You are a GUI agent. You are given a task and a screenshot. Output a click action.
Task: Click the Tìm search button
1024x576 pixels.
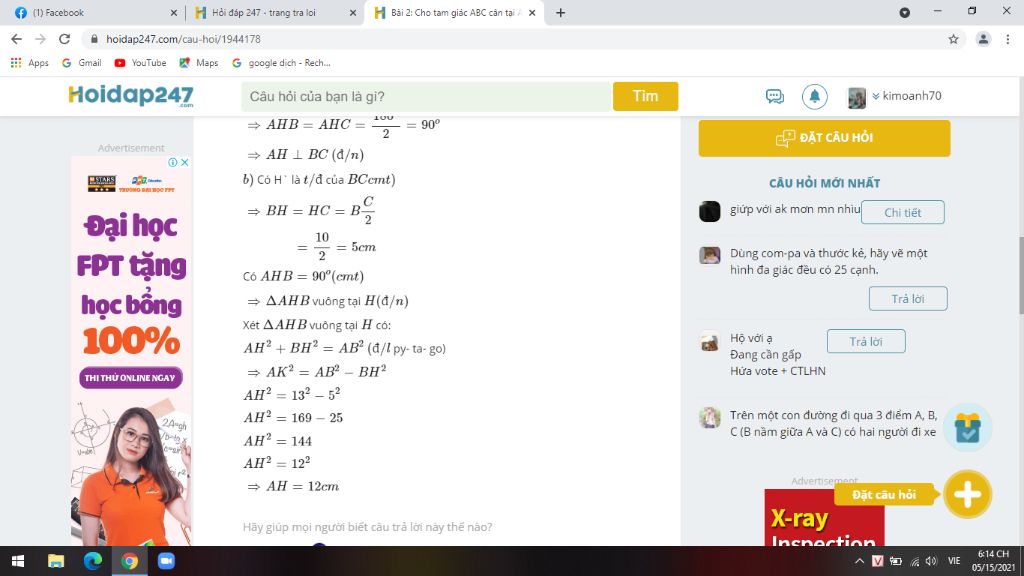[645, 96]
